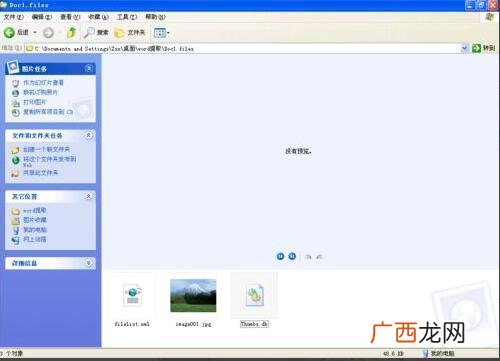Click the green Back arrow button
The height and width of the screenshot is (361, 500).
[x=9, y=32]
